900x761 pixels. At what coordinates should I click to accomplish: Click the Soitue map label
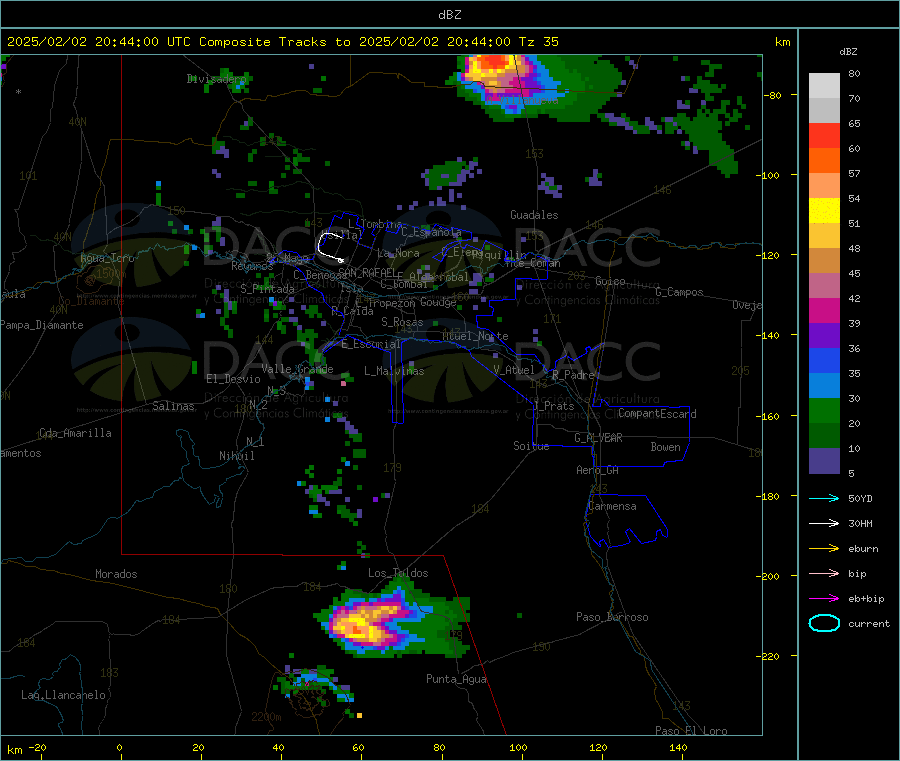[531, 446]
